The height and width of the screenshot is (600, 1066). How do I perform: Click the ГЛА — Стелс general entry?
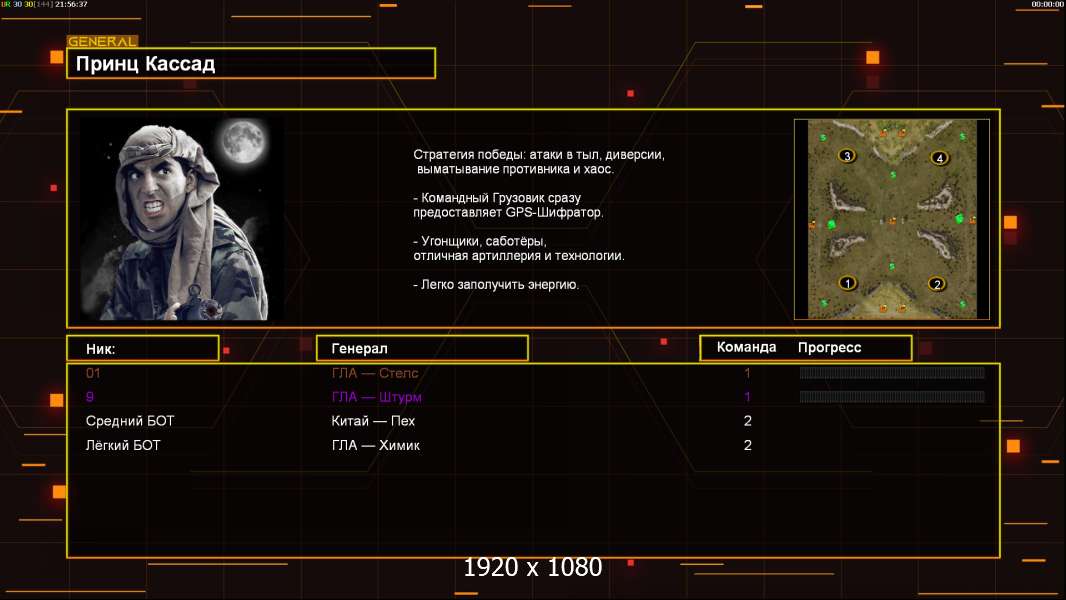[x=375, y=373]
